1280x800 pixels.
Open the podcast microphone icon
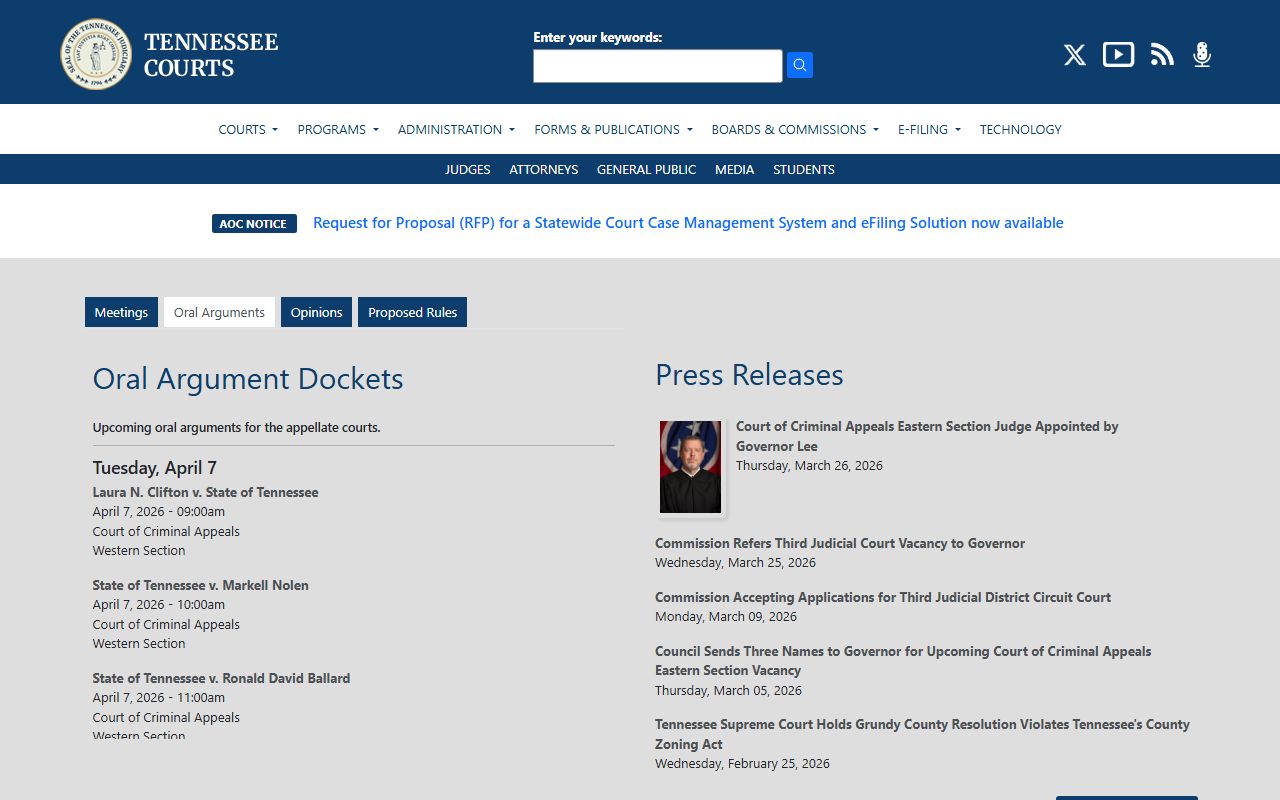pos(1202,55)
